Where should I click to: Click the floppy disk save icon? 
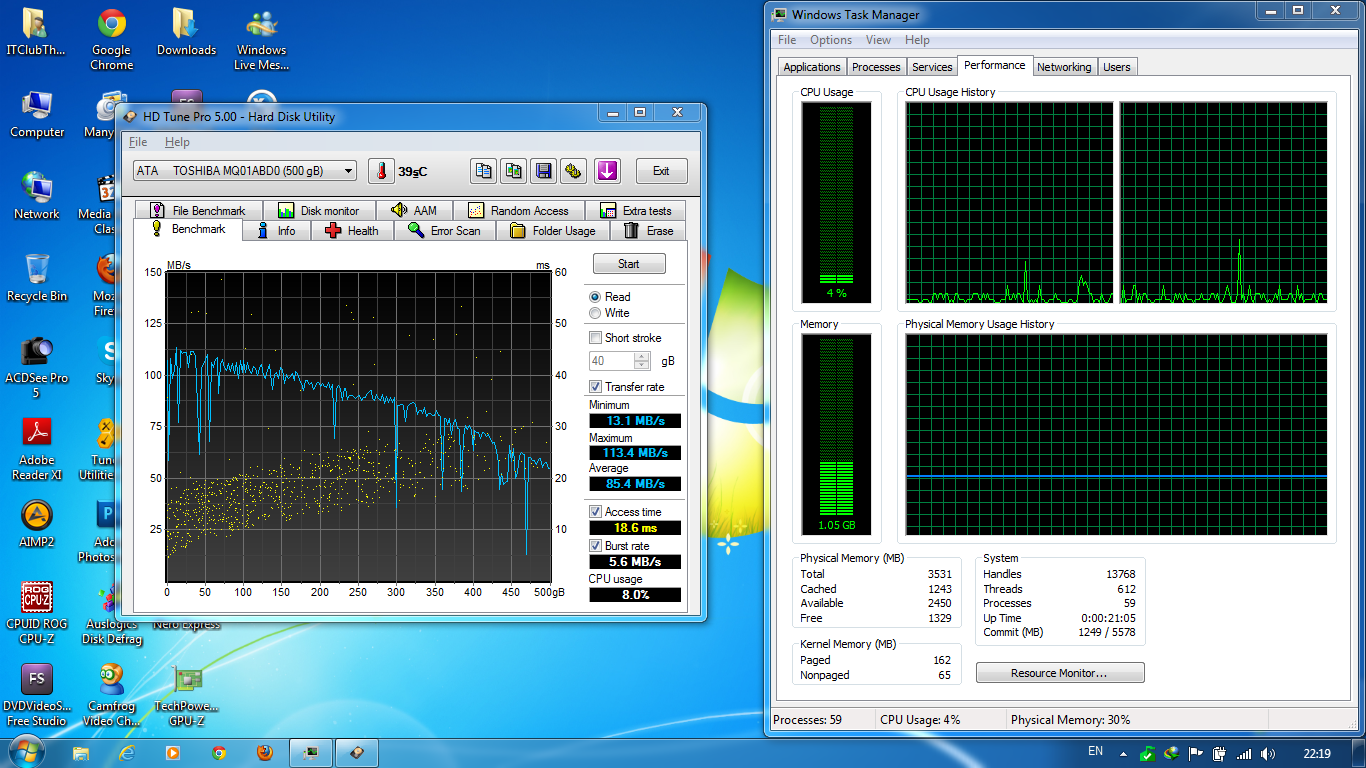[x=543, y=171]
